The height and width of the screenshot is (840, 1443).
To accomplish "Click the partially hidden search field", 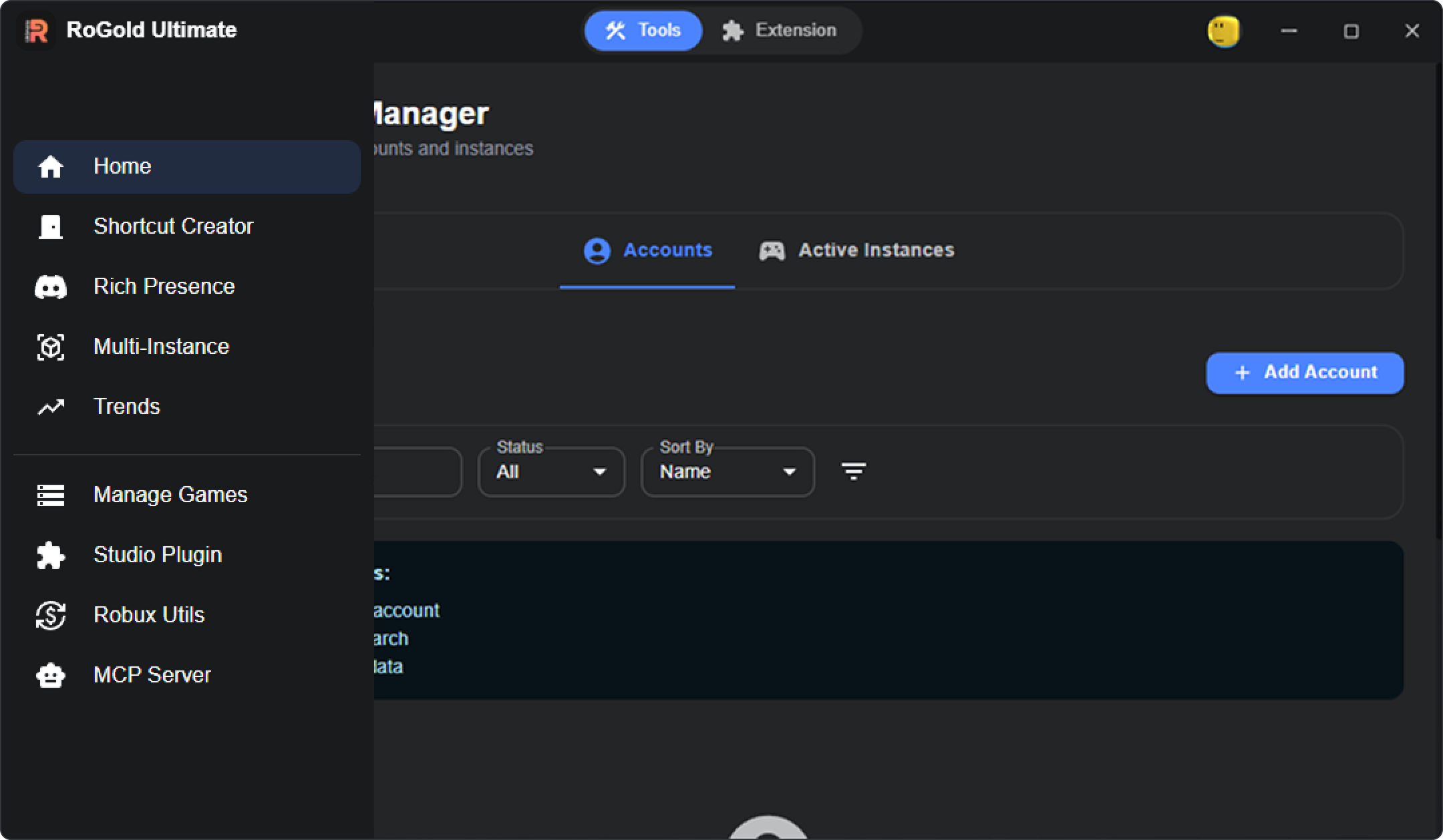I will point(418,471).
